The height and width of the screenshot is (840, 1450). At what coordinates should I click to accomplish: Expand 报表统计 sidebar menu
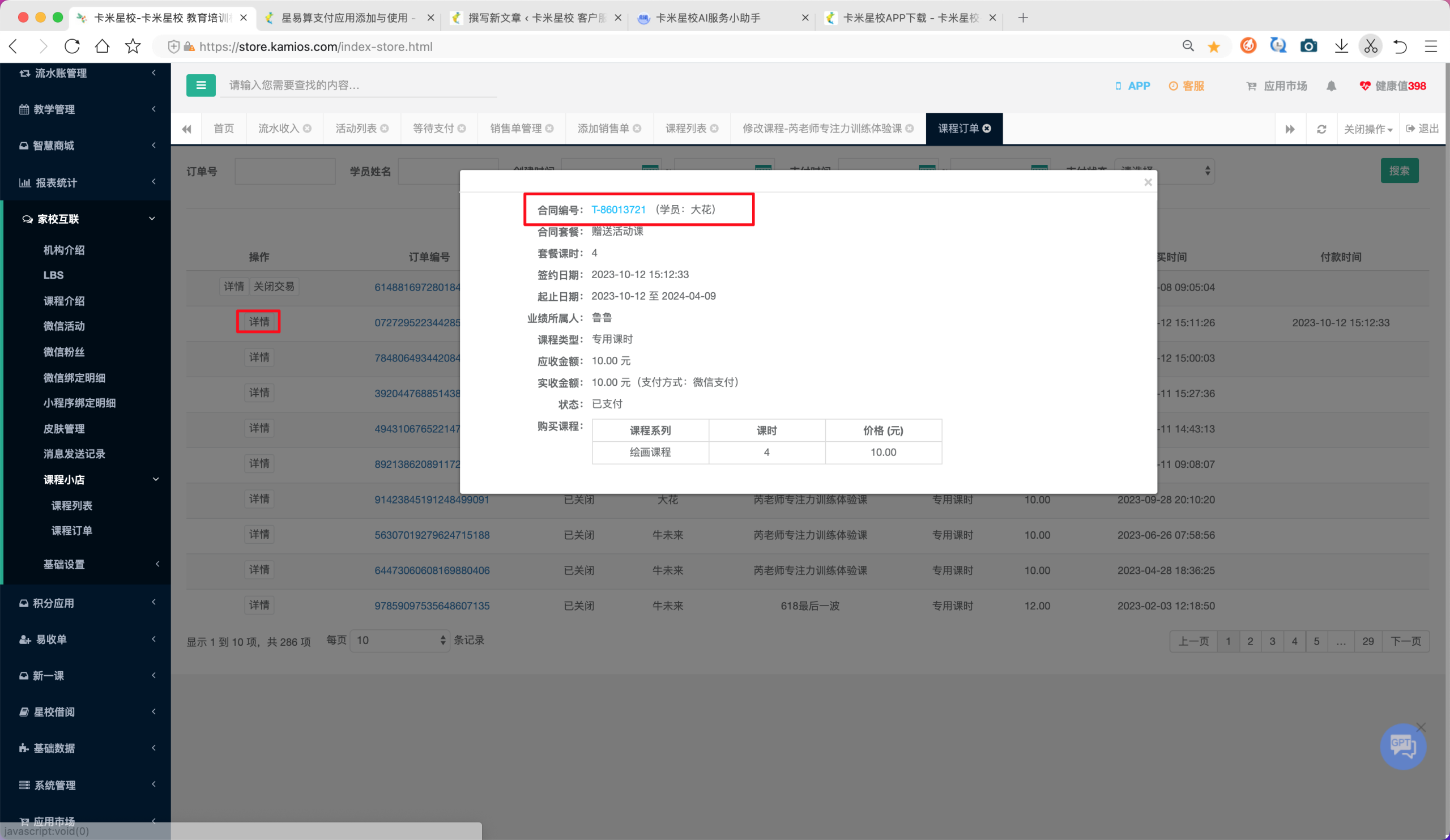coord(85,182)
